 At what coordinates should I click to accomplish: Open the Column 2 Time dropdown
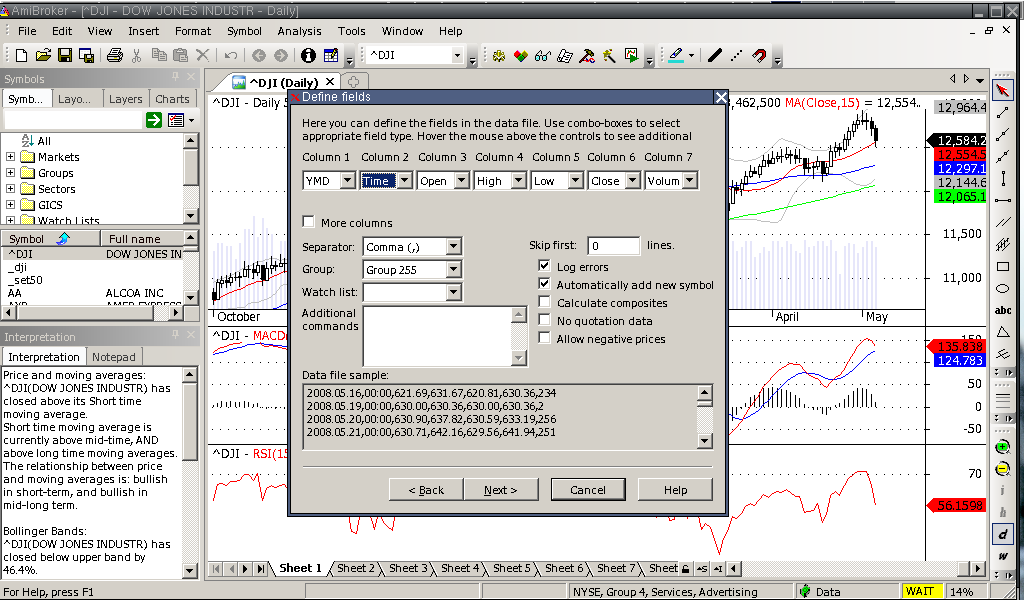(x=405, y=181)
